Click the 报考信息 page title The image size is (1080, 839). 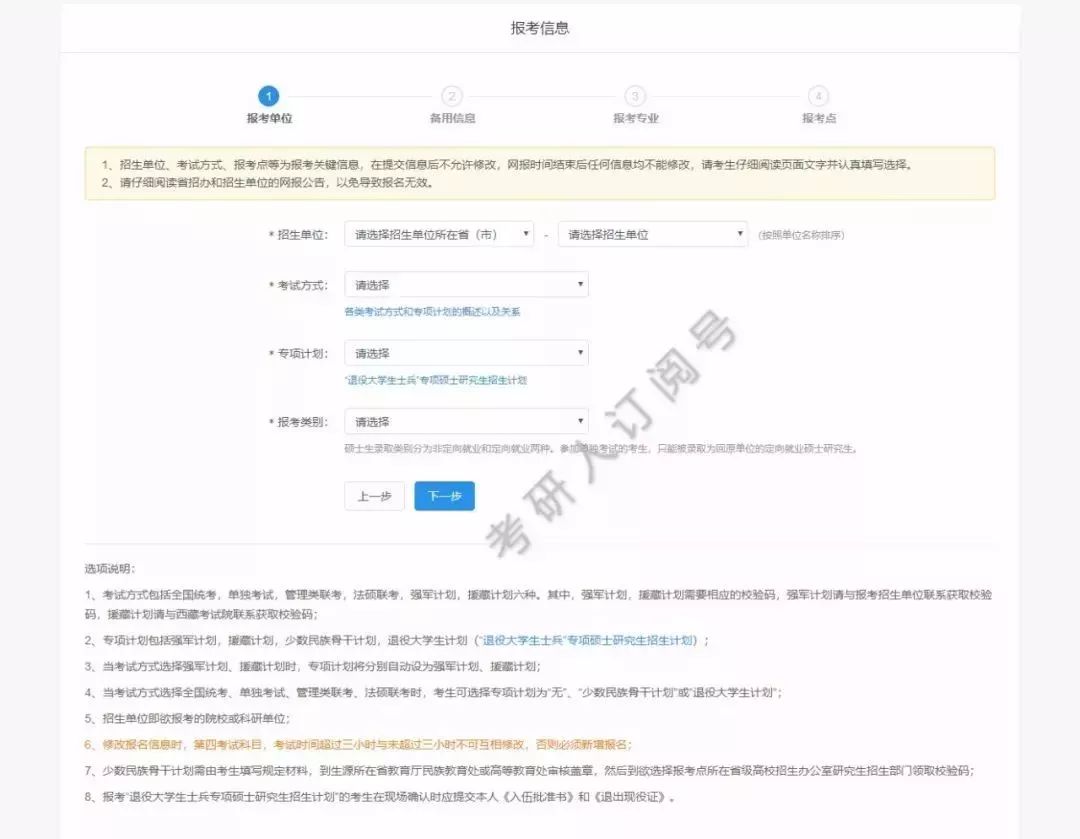(x=540, y=28)
